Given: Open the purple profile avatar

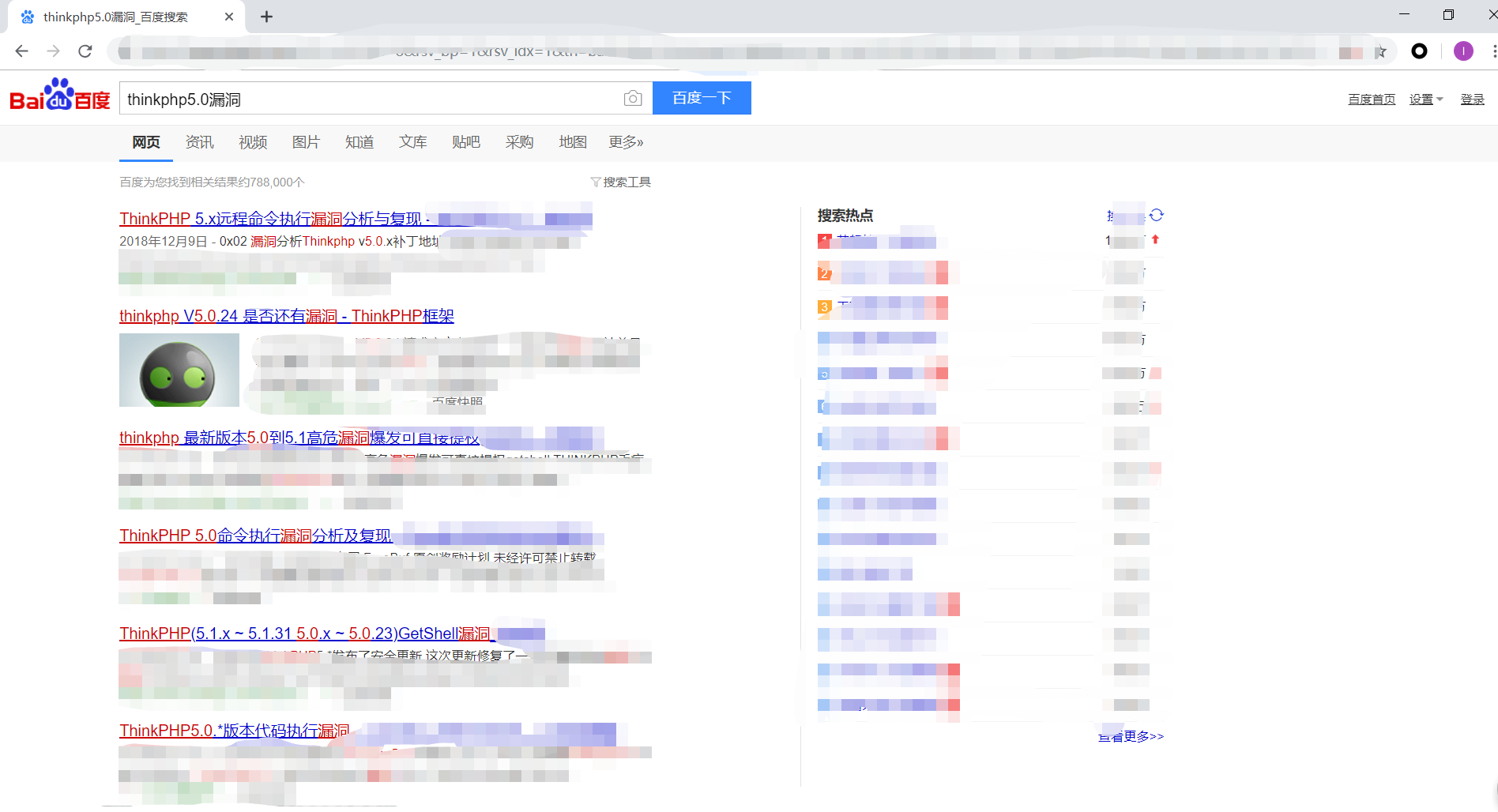Looking at the screenshot, I should [1463, 51].
